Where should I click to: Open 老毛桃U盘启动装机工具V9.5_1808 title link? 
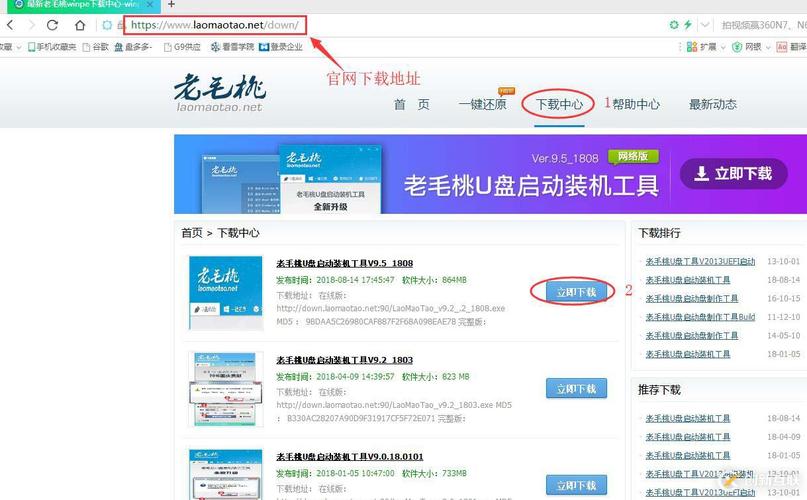(x=344, y=263)
